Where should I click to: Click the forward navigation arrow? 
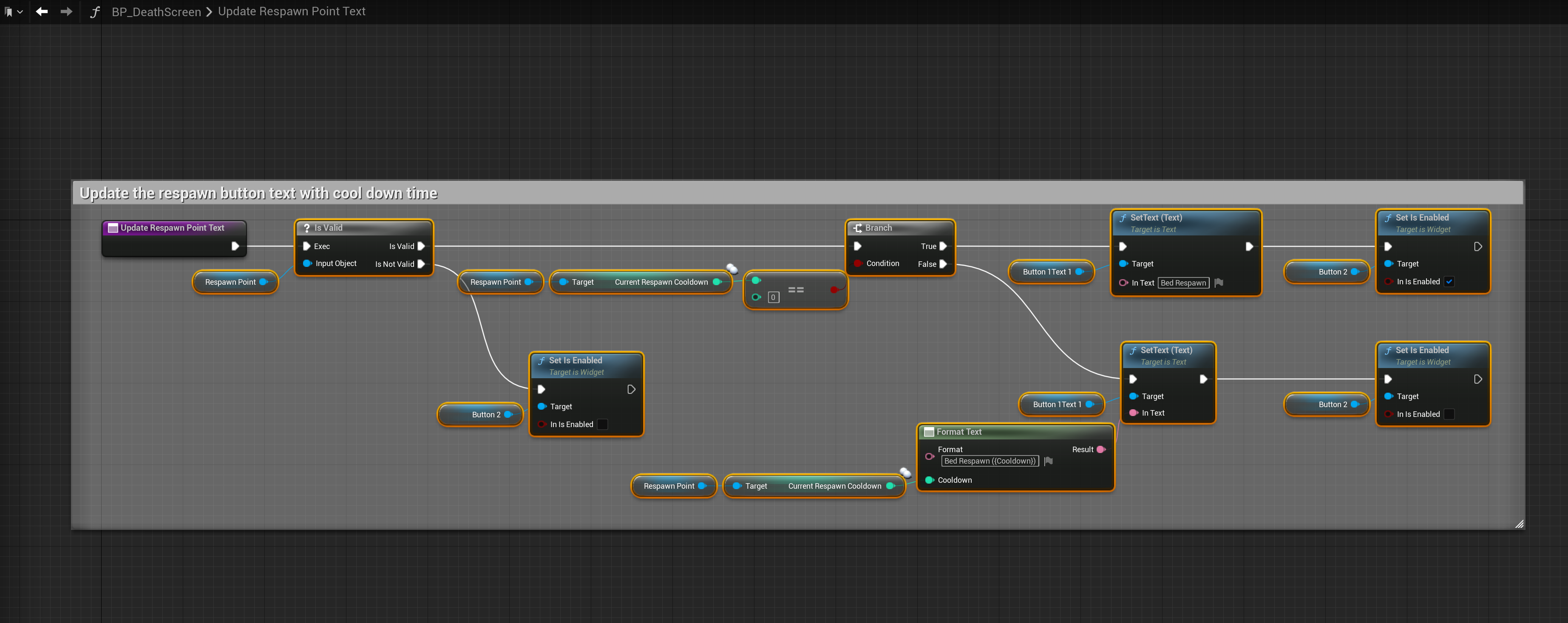pos(66,11)
